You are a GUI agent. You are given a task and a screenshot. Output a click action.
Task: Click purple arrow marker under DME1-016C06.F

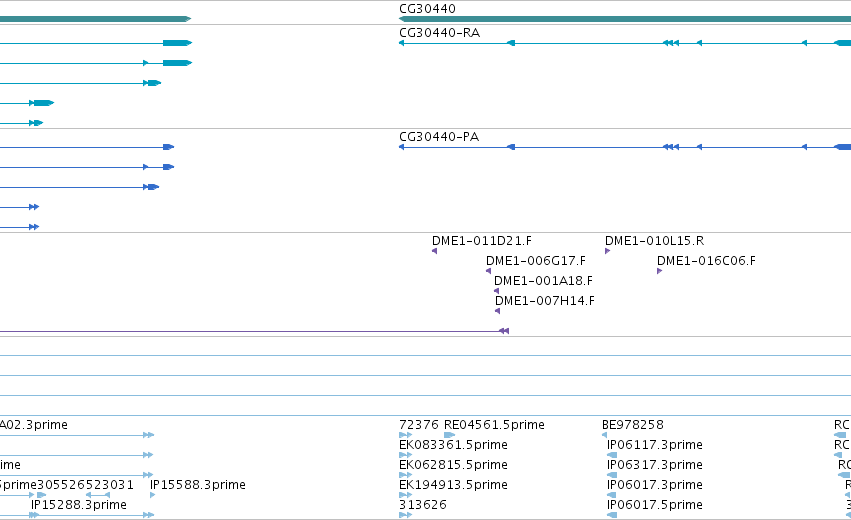(659, 271)
